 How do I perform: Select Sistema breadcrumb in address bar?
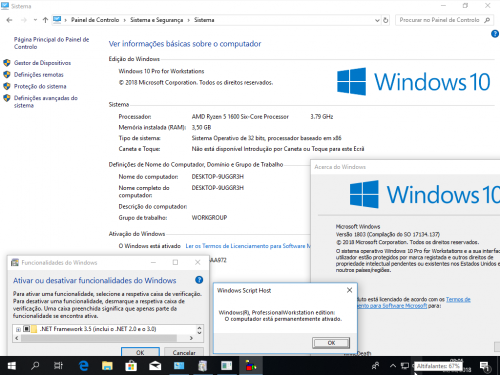(204, 20)
